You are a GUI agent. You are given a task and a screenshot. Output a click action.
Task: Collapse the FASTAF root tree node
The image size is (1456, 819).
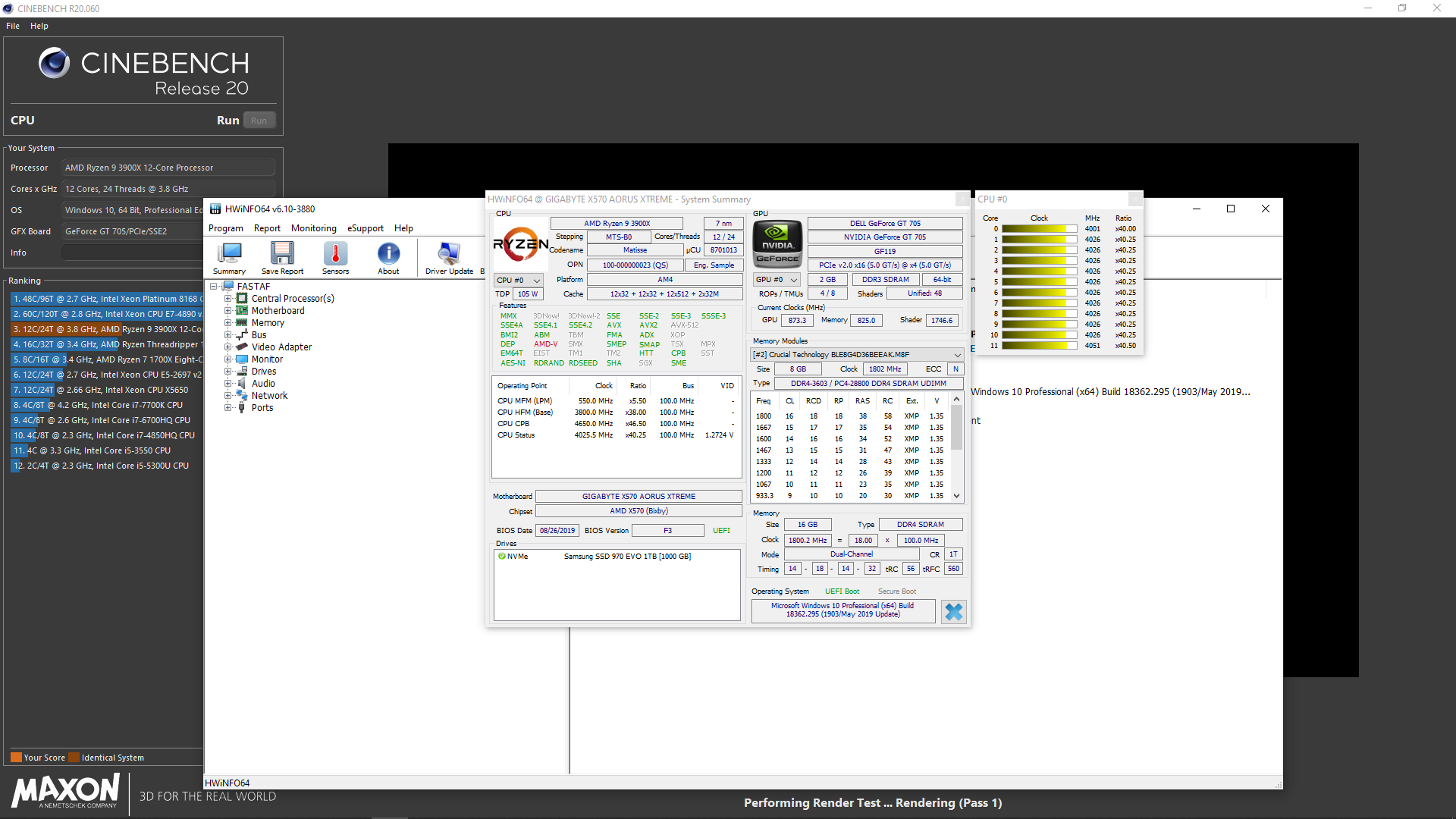[x=213, y=287]
